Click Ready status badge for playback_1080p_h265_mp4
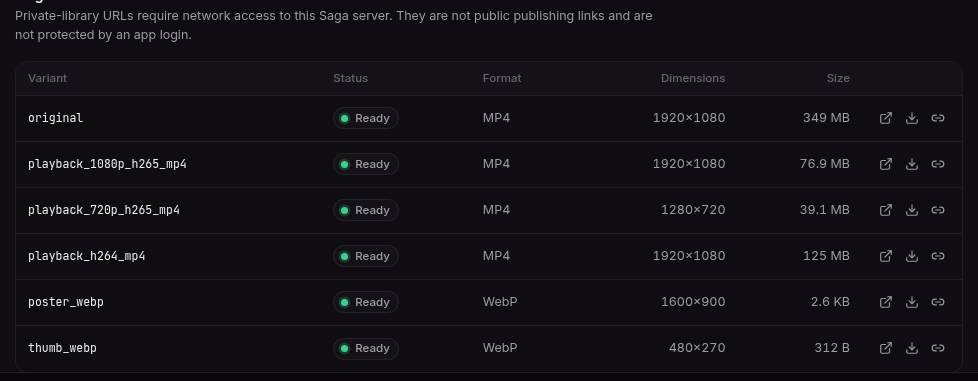This screenshot has width=978, height=381. click(x=366, y=164)
